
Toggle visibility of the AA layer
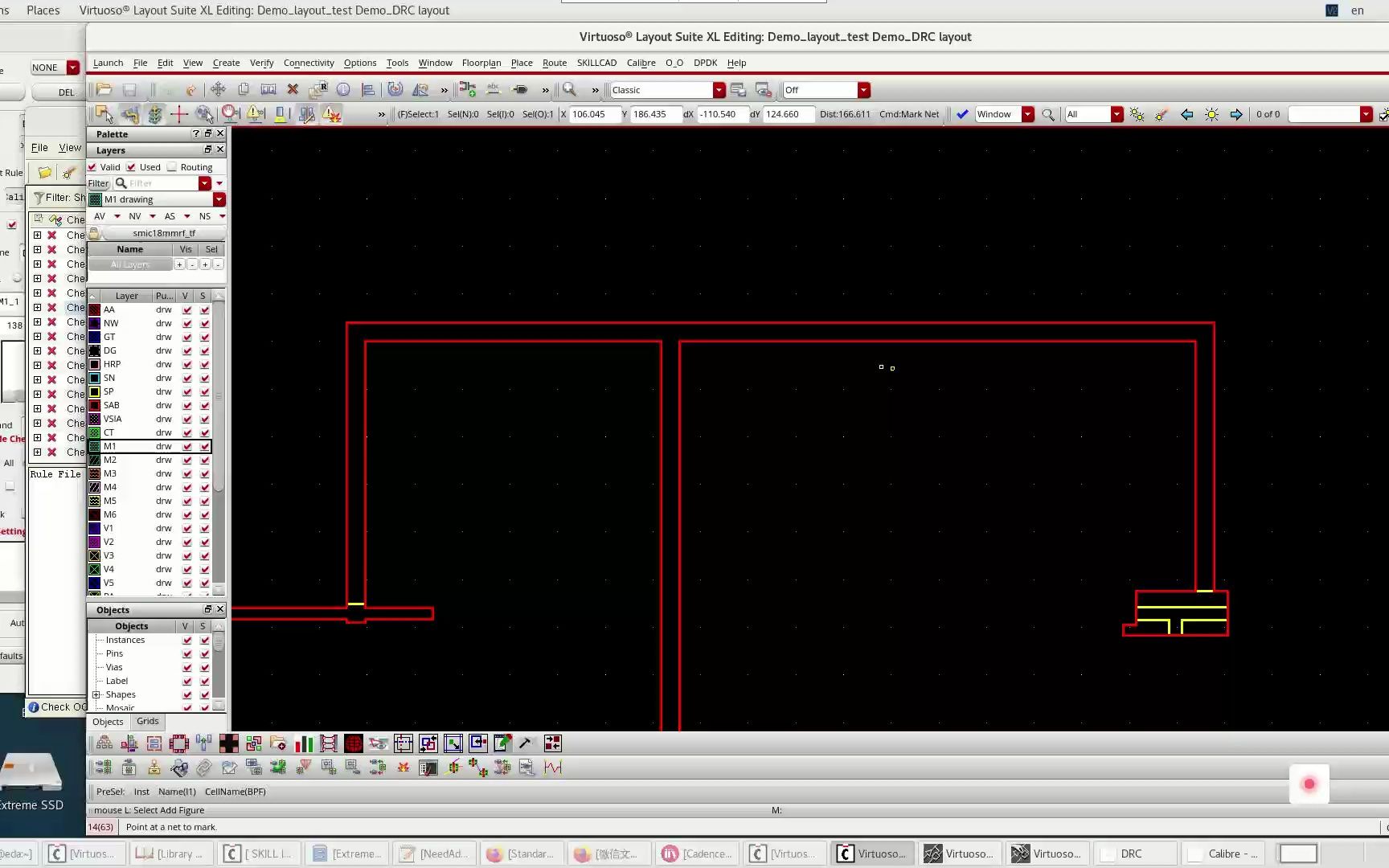tap(187, 309)
